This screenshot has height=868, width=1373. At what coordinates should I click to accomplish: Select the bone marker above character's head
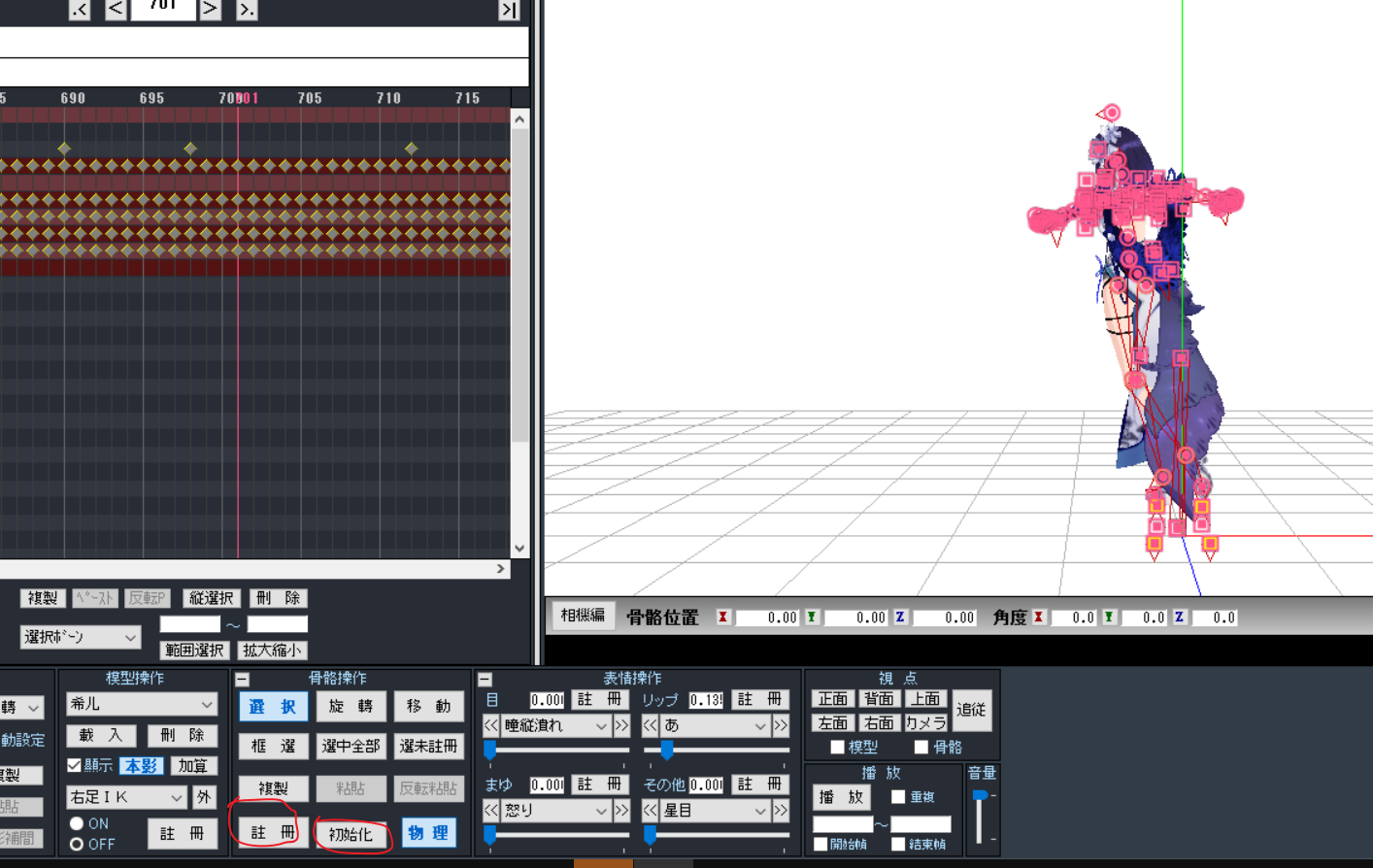click(1111, 113)
